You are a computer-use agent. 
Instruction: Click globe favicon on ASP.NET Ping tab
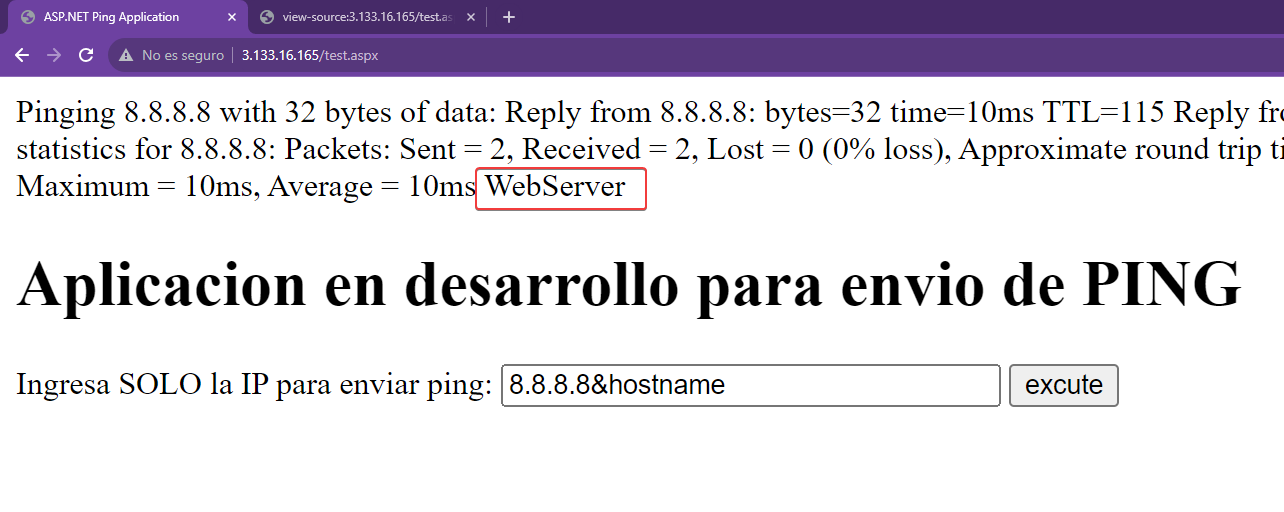(x=27, y=17)
